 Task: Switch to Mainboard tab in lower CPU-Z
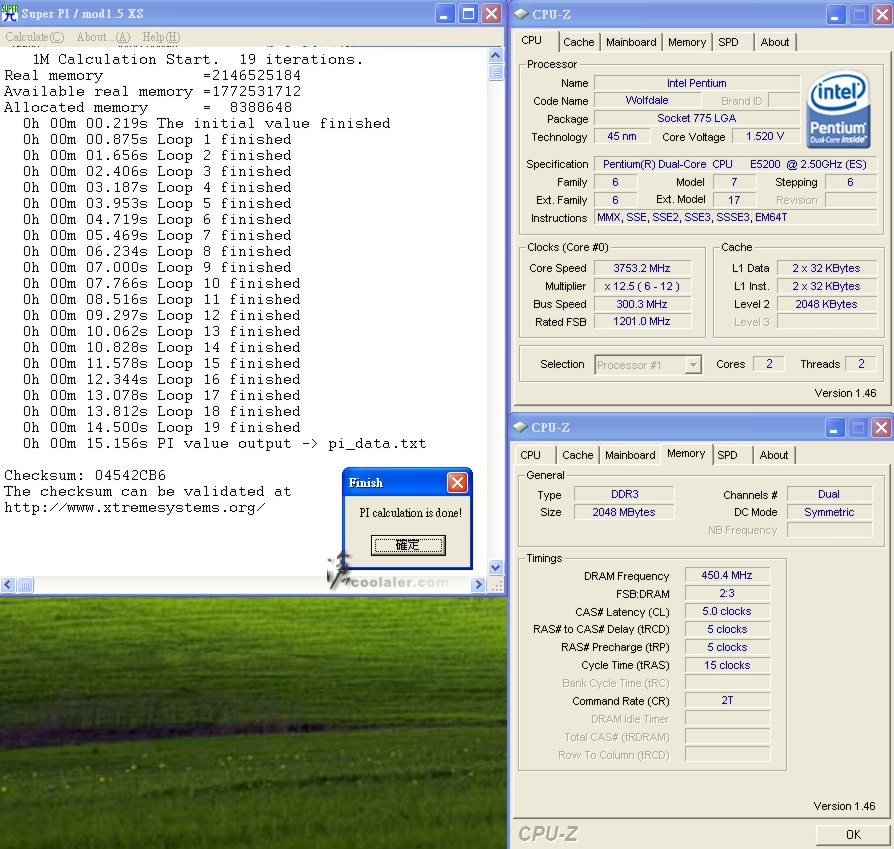click(630, 455)
